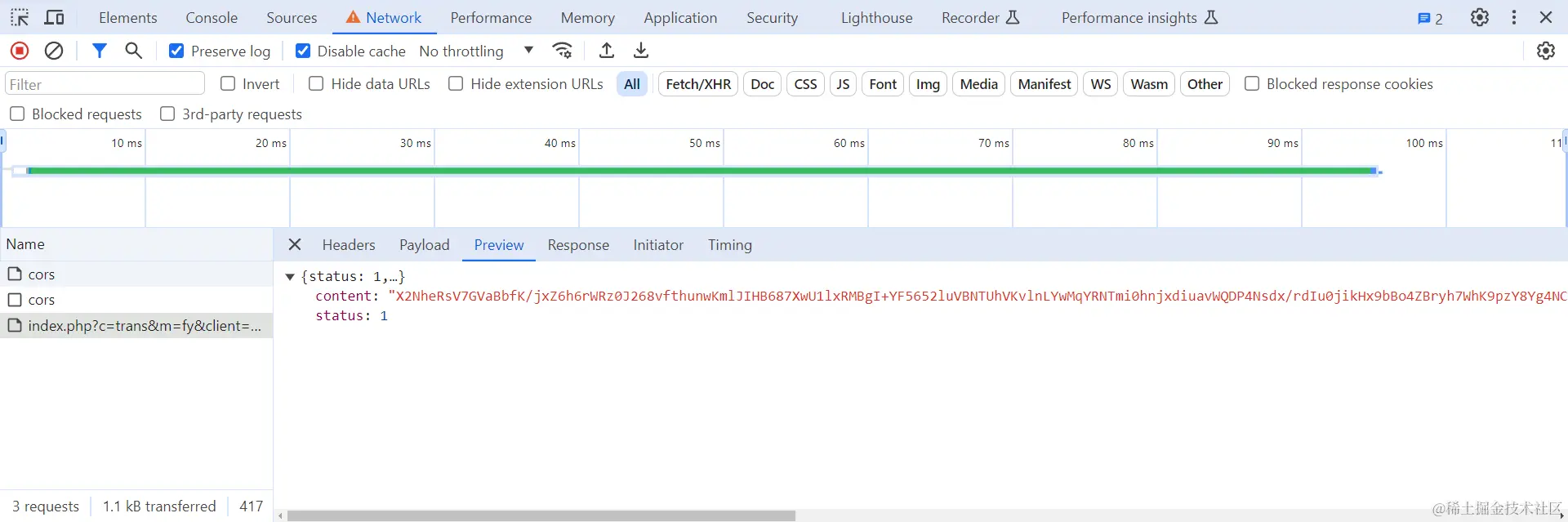Open the Lighthouse tab
Image resolution: width=1568 pixels, height=522 pixels.
click(877, 17)
